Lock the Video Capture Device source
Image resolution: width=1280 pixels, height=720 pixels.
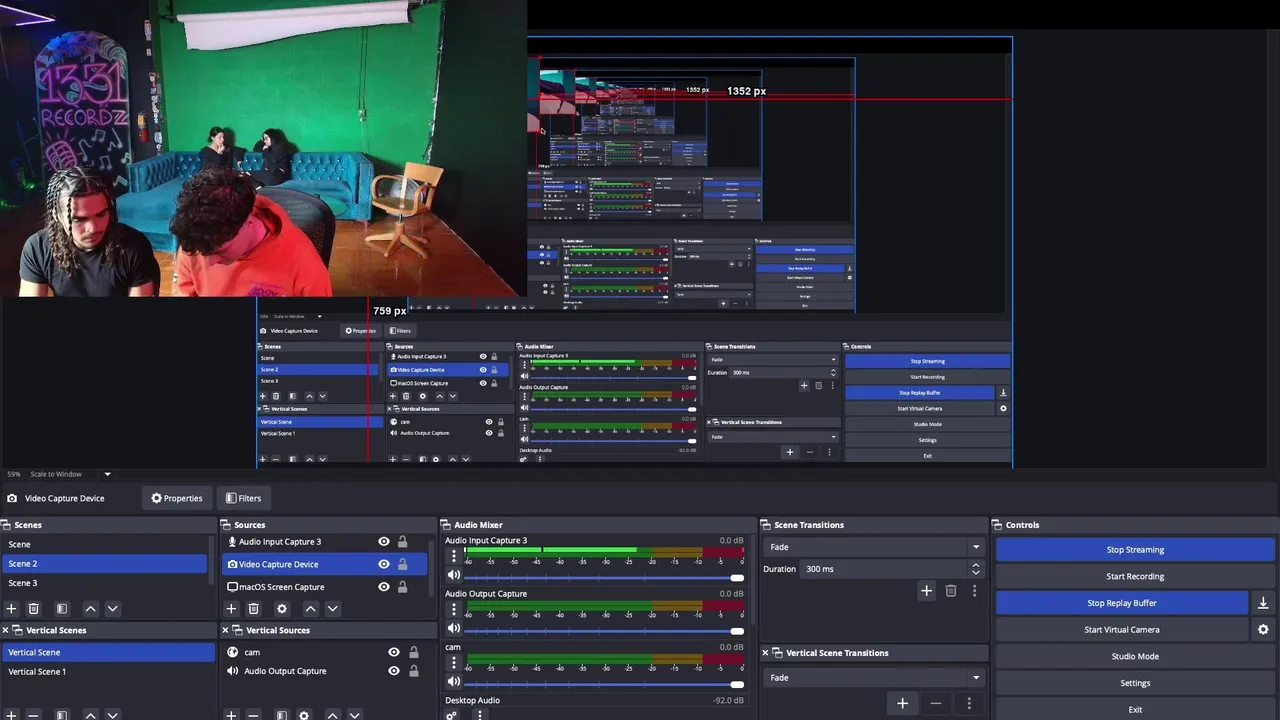point(402,564)
